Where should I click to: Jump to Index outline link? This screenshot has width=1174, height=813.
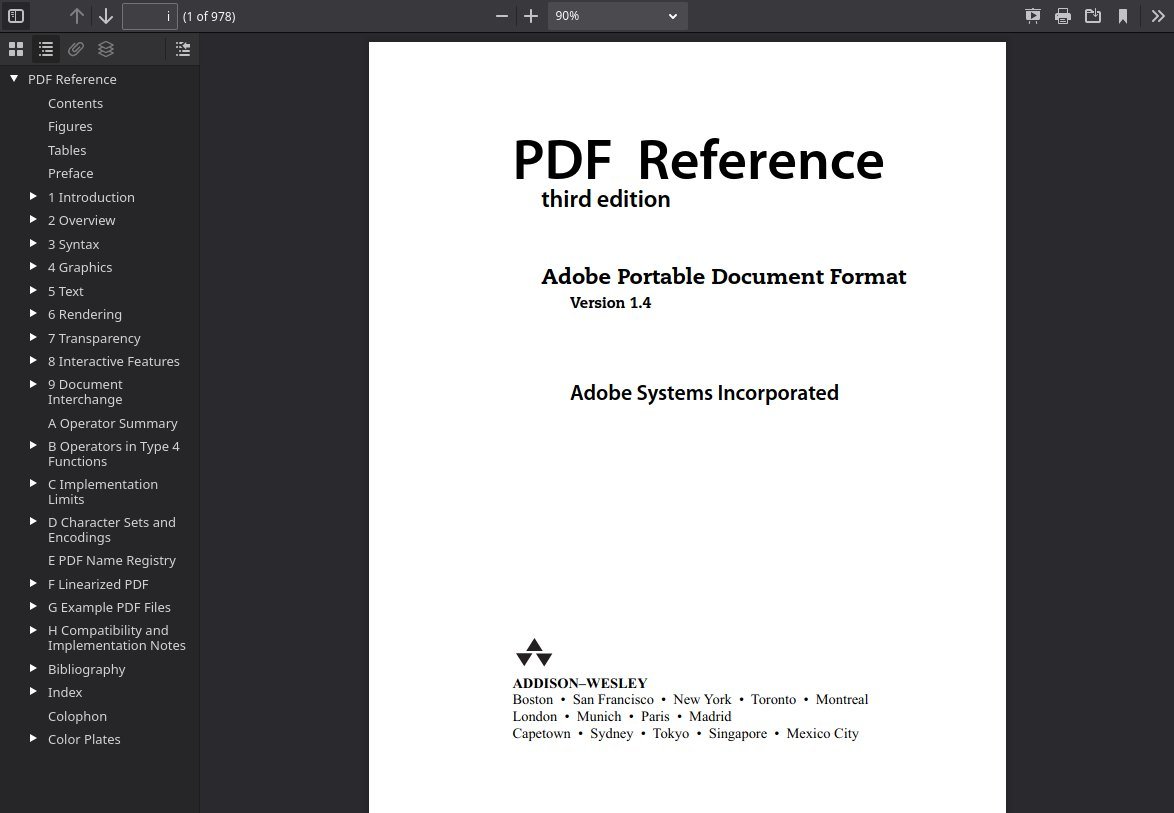tap(65, 693)
